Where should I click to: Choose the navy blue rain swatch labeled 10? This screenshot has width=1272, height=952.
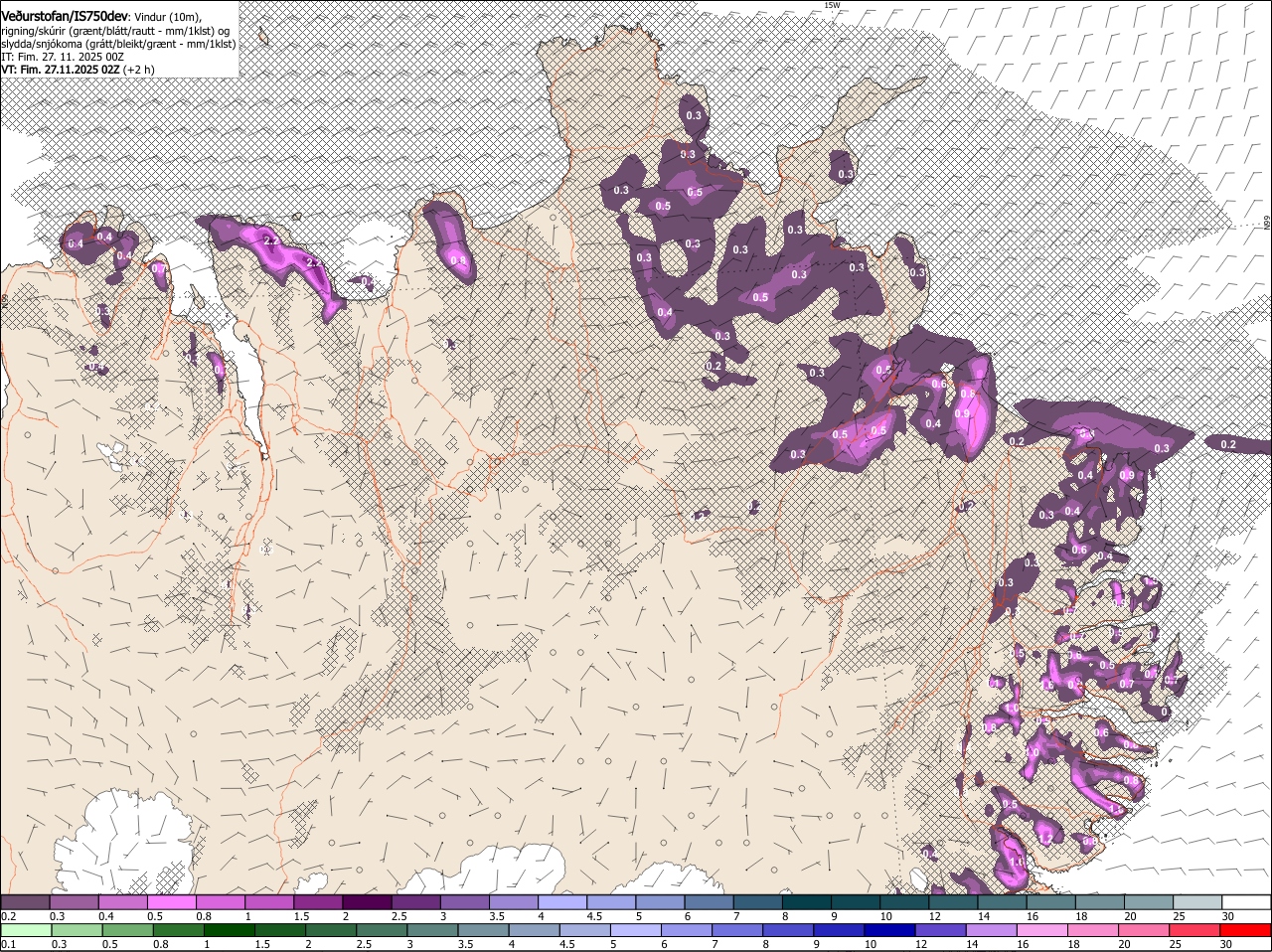(888, 930)
